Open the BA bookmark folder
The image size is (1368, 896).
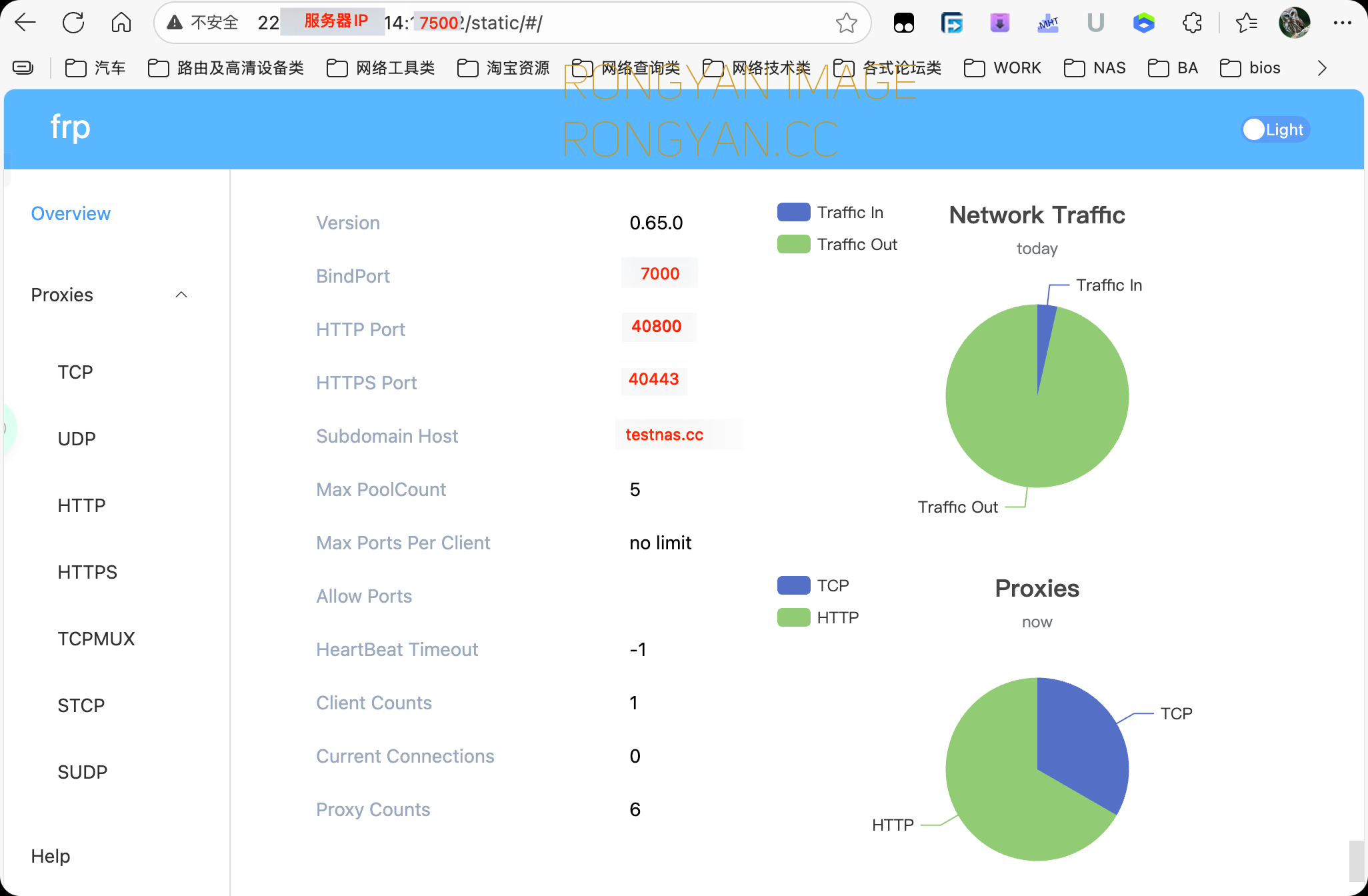pos(1173,68)
